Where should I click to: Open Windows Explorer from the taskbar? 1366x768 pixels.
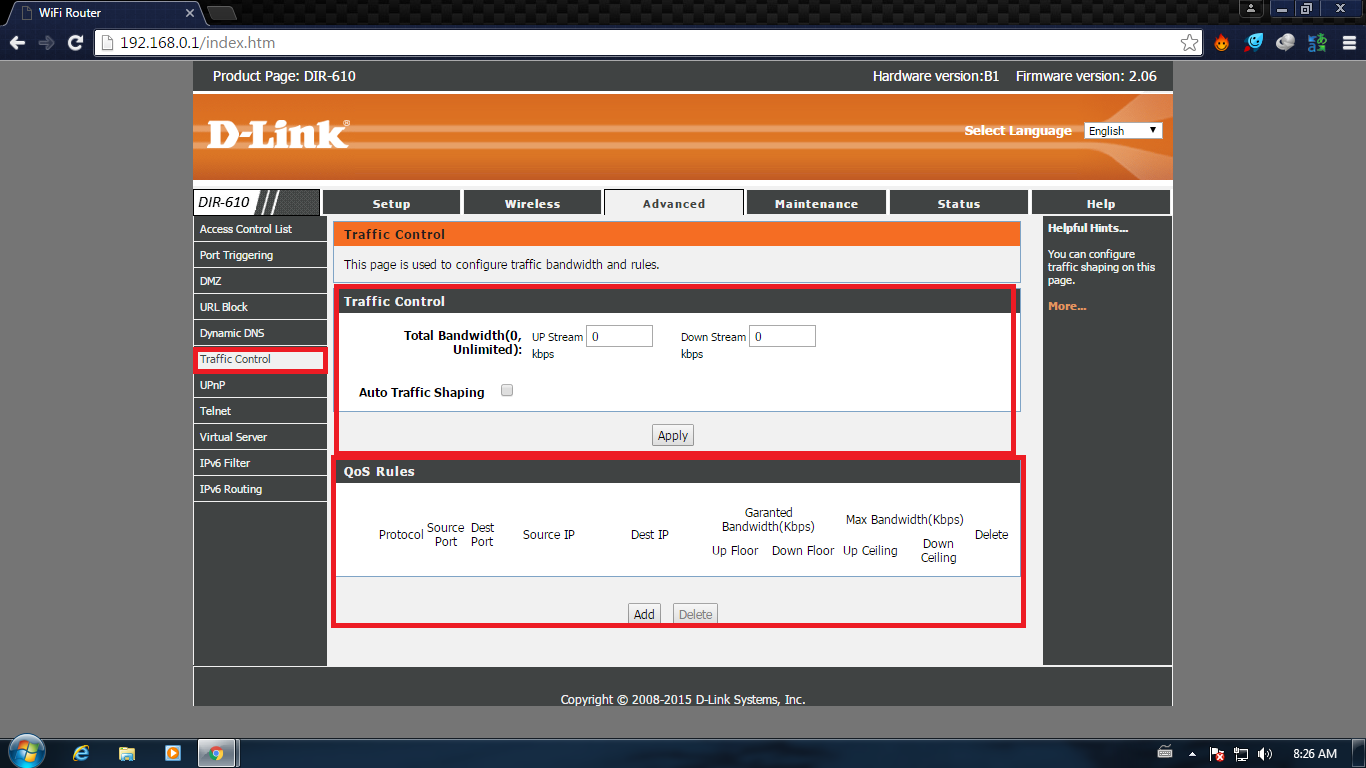point(127,753)
